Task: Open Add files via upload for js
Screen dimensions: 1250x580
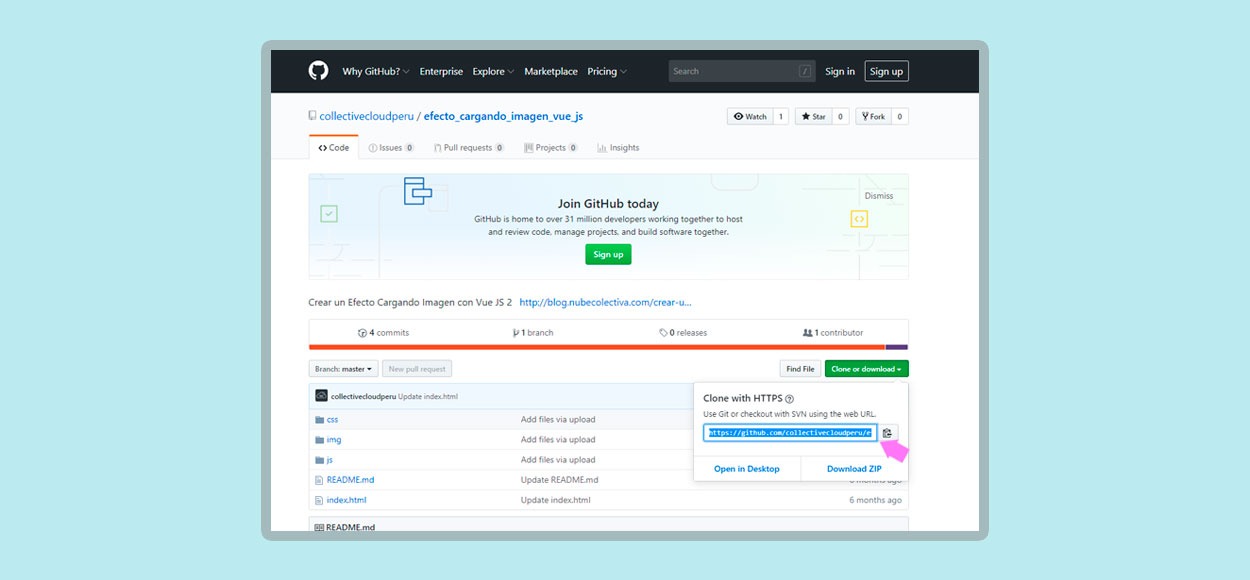Action: pos(558,460)
